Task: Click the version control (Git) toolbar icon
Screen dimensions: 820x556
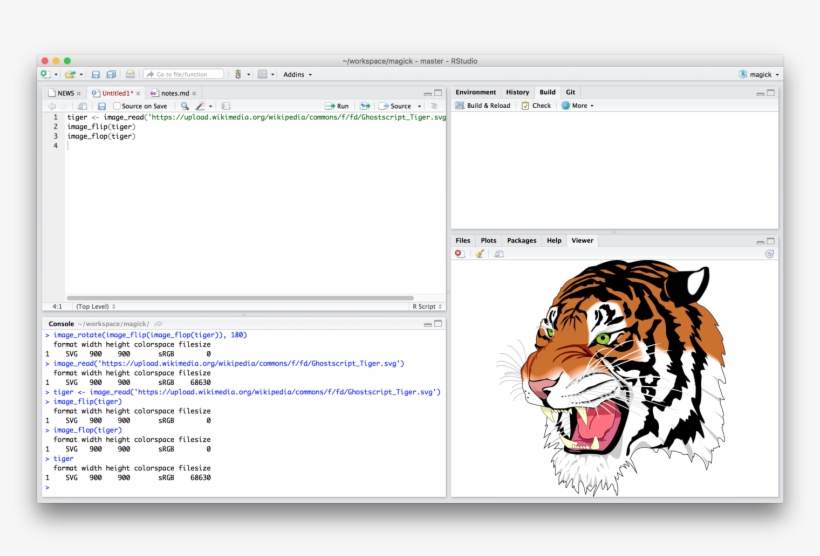Action: pos(238,74)
